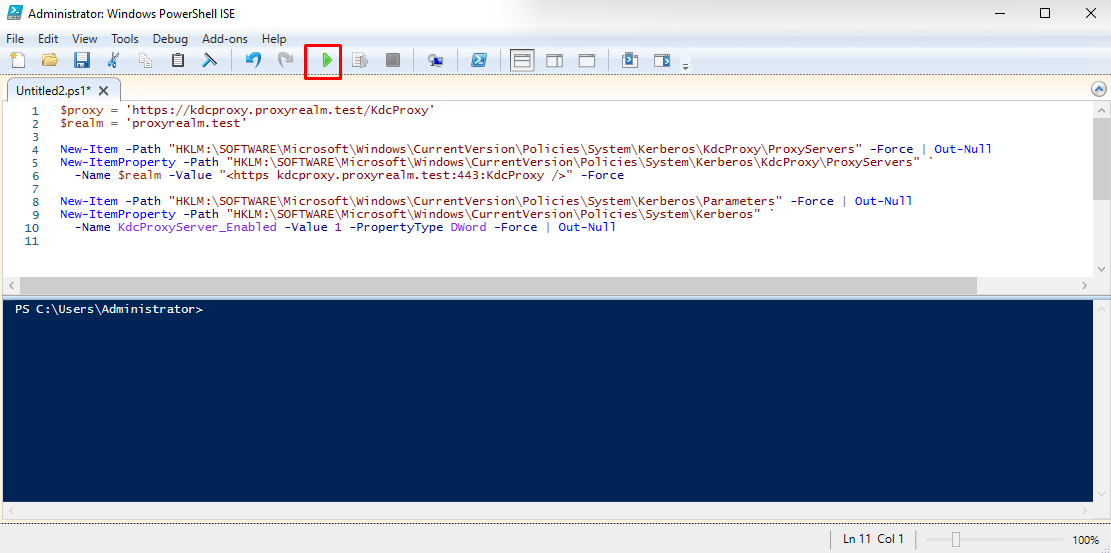Open the Edit menu
The width and height of the screenshot is (1111, 553).
[48, 39]
